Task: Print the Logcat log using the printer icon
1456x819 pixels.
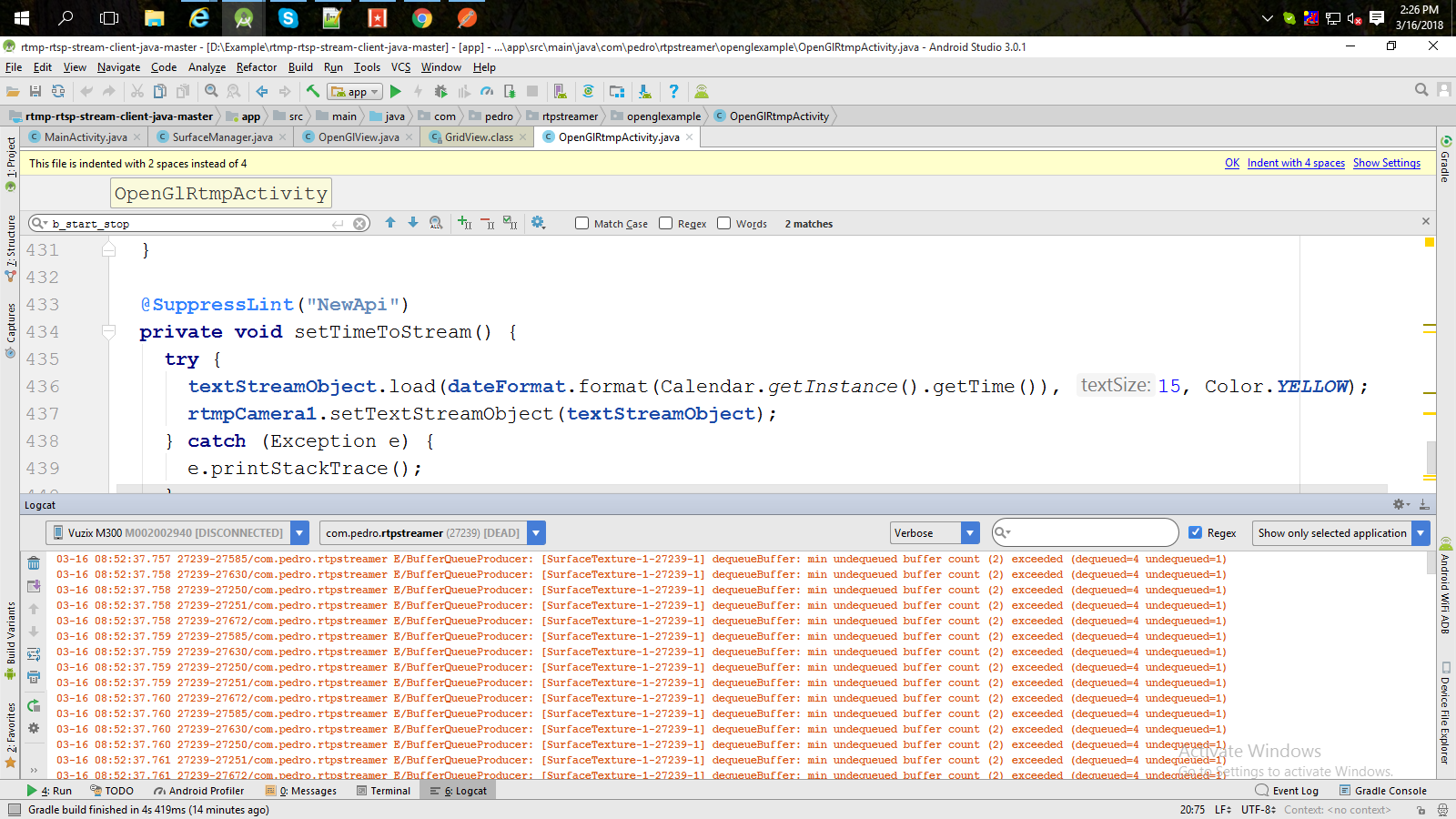Action: coord(34,675)
